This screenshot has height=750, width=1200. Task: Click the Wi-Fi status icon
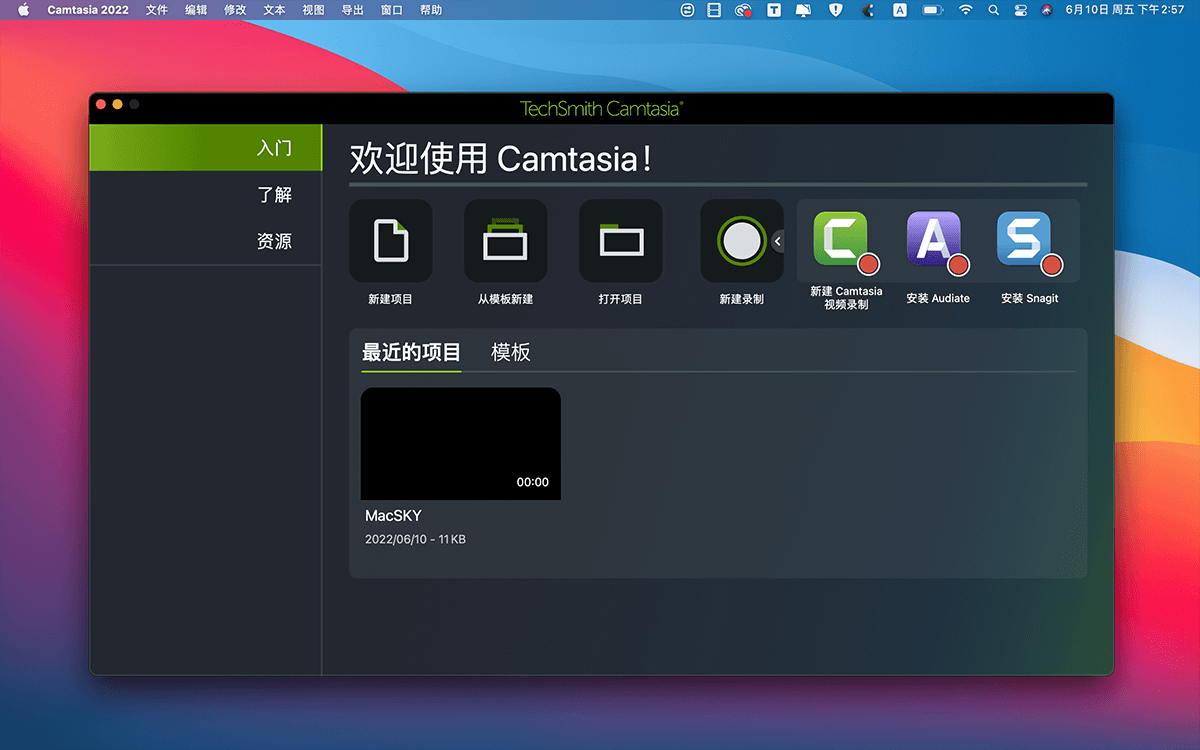click(965, 10)
